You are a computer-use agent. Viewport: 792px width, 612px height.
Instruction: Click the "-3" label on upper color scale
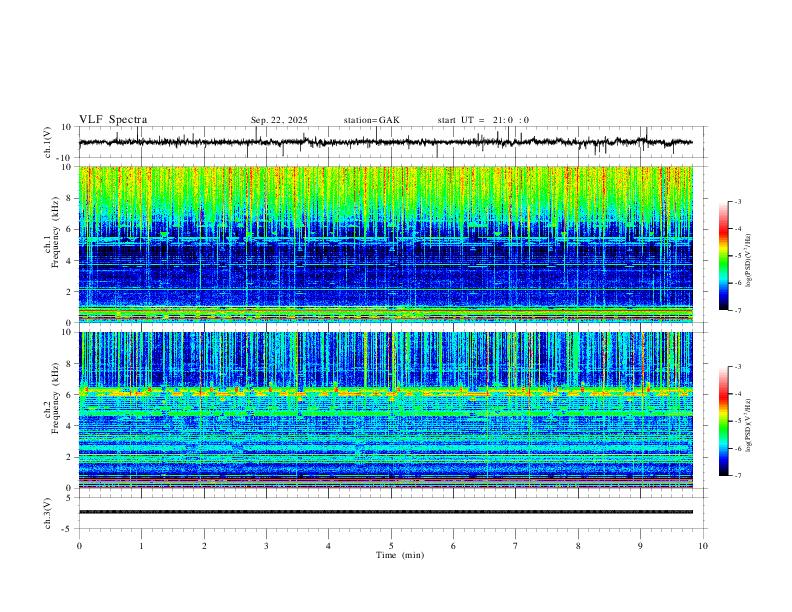pos(737,202)
